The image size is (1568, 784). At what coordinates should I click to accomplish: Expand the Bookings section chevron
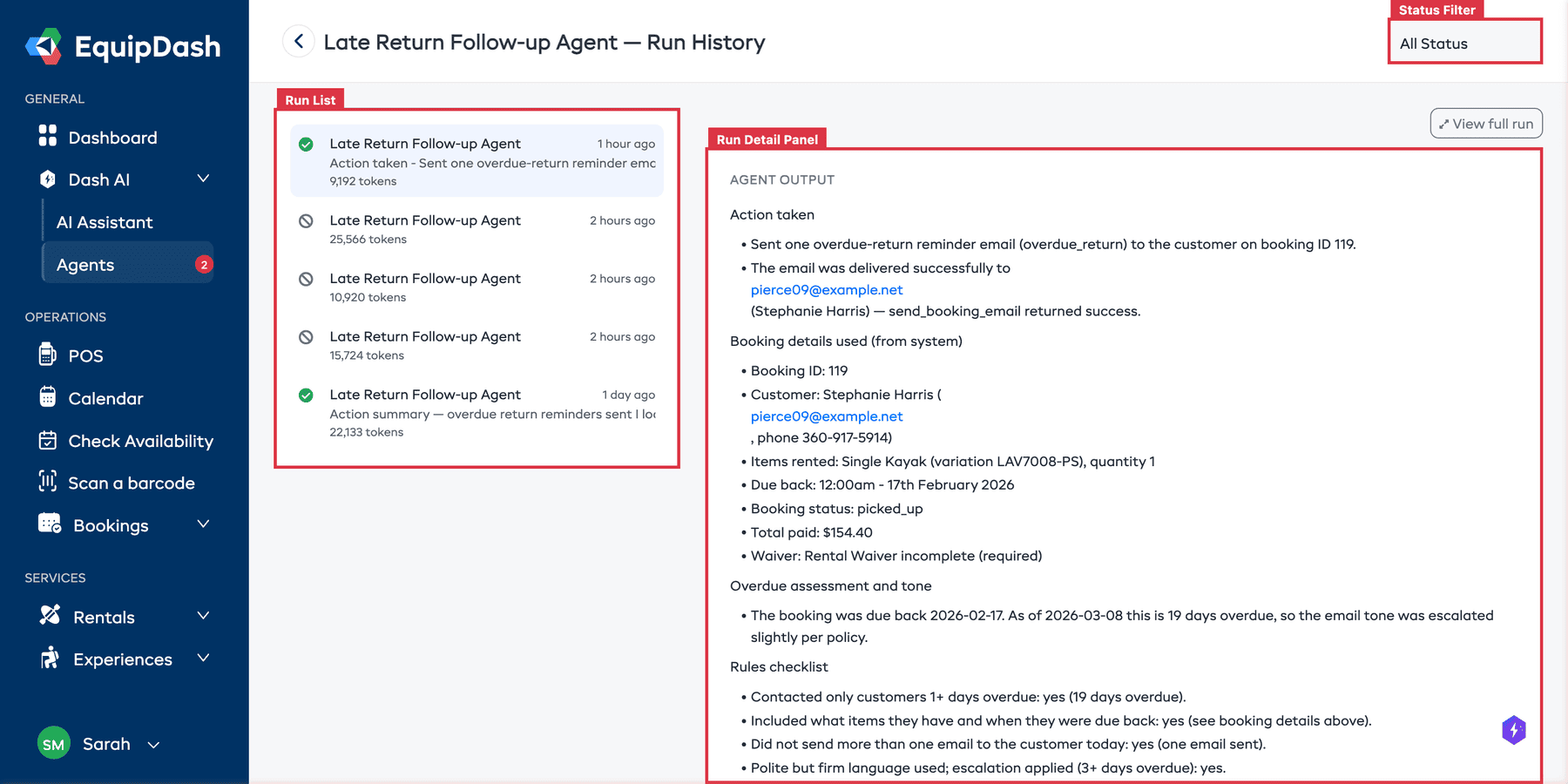click(x=203, y=524)
